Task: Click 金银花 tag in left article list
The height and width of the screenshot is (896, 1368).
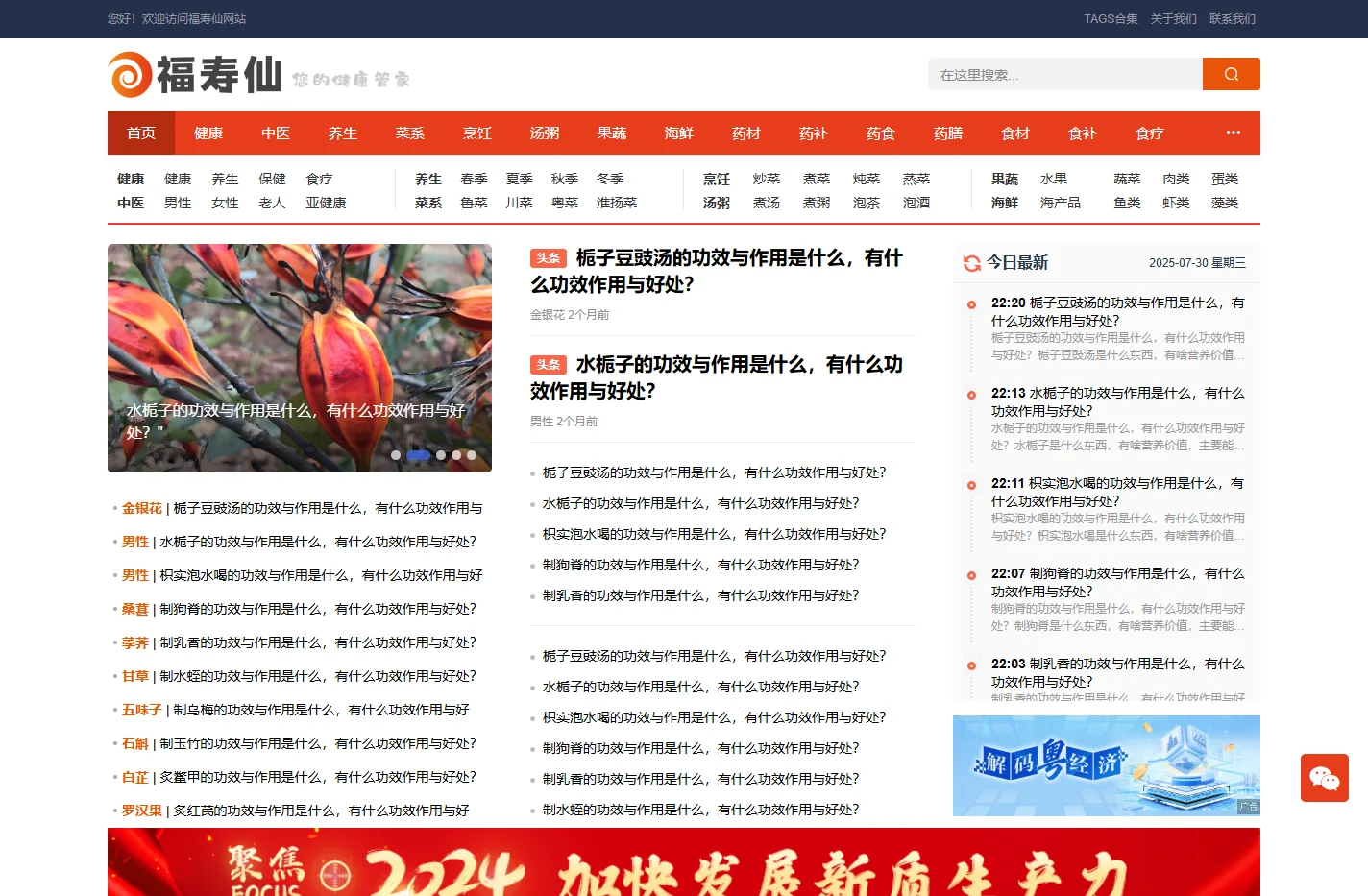Action: [142, 508]
